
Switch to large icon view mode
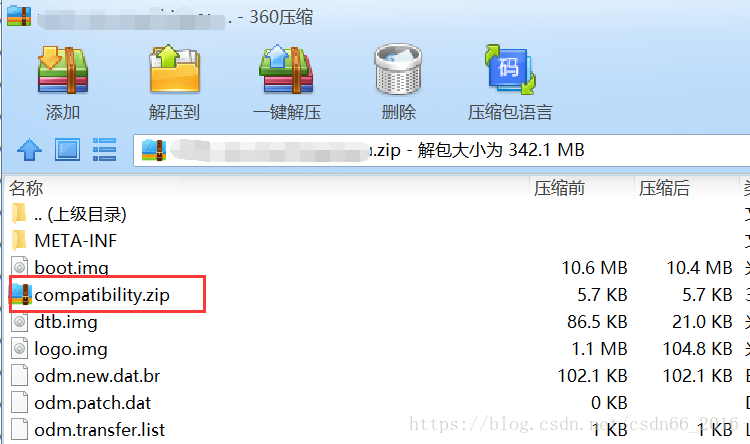pos(67,150)
